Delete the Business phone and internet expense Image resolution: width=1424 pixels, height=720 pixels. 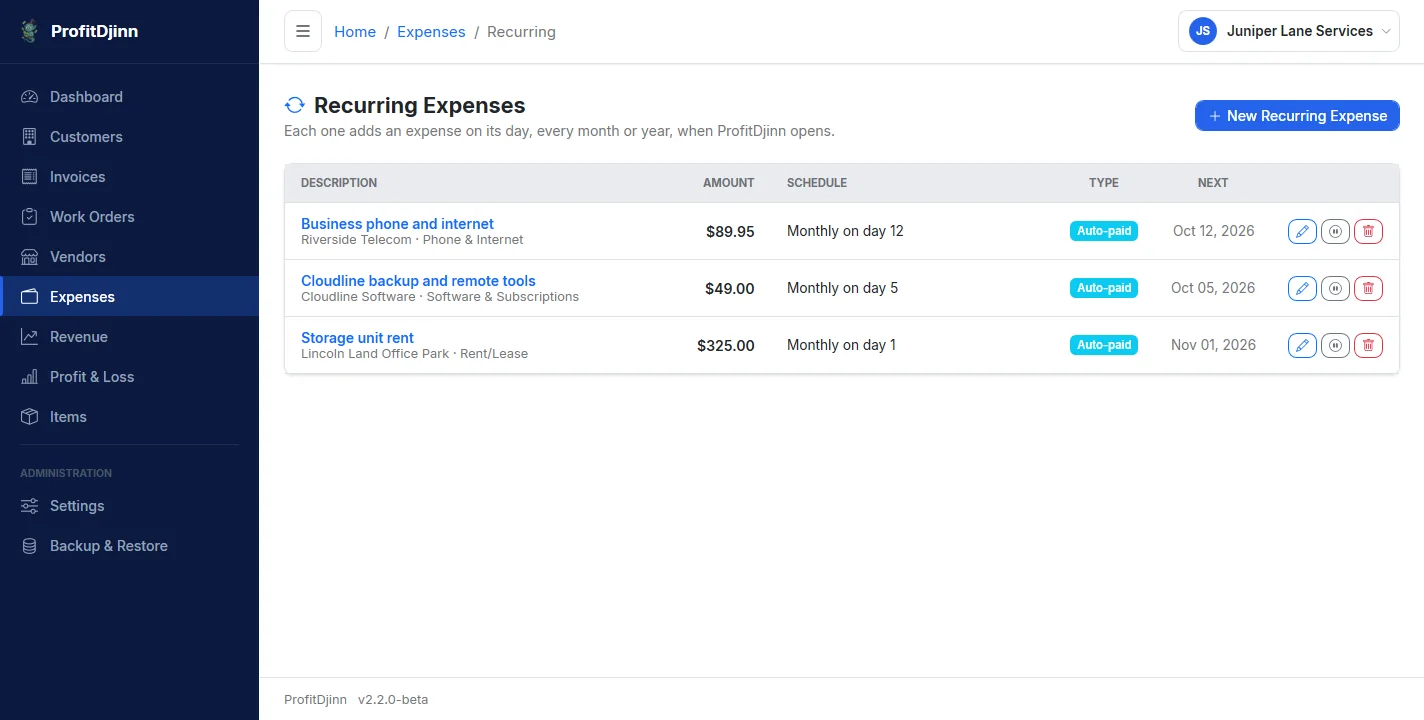(1369, 231)
